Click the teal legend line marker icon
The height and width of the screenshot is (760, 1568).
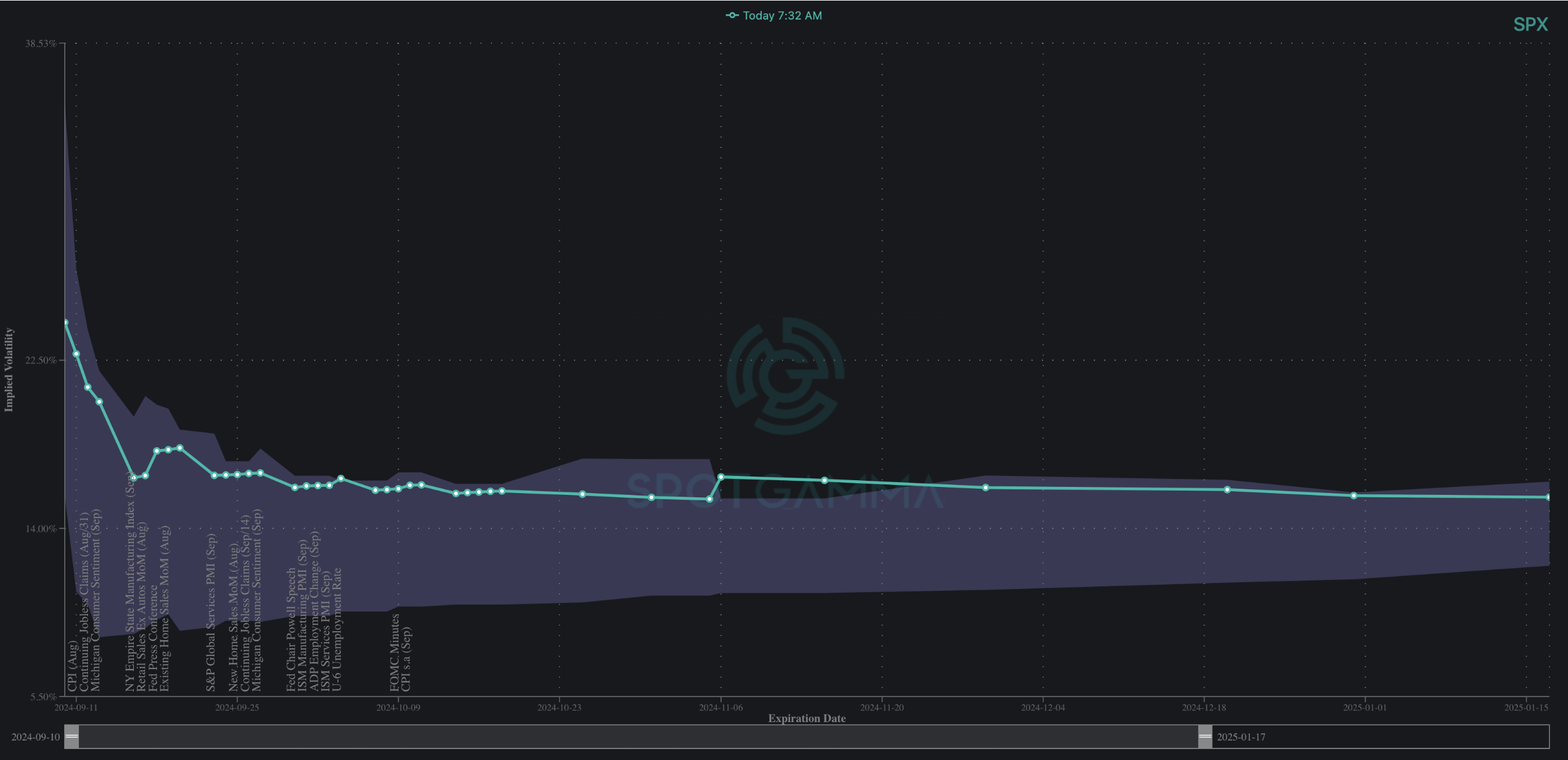(x=731, y=16)
